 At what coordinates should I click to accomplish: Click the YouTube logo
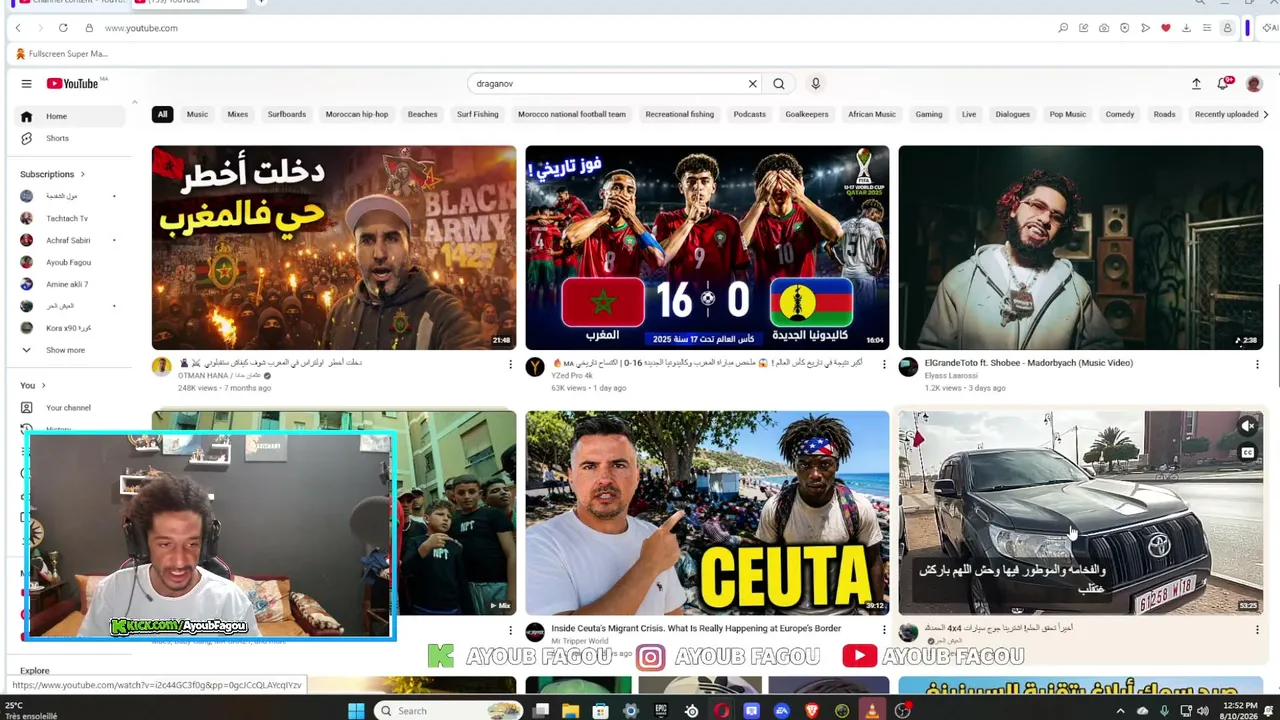coord(72,84)
